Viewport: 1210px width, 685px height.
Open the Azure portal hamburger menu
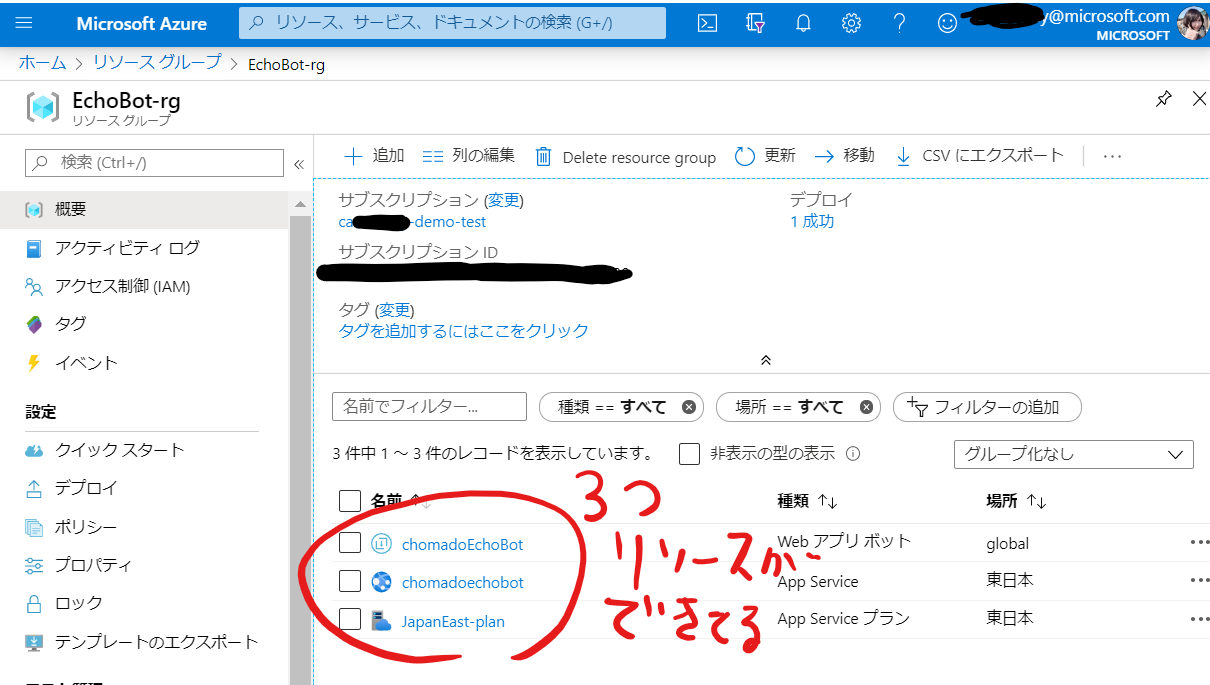[x=25, y=23]
